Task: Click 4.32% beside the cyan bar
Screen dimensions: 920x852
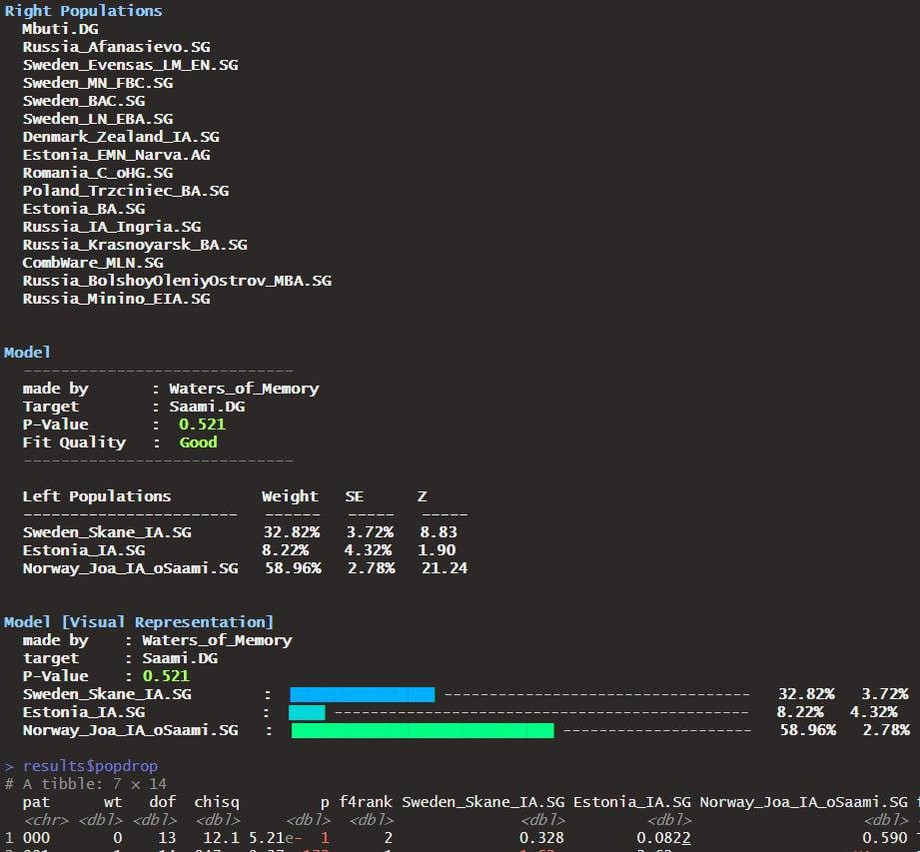Action: pos(874,712)
